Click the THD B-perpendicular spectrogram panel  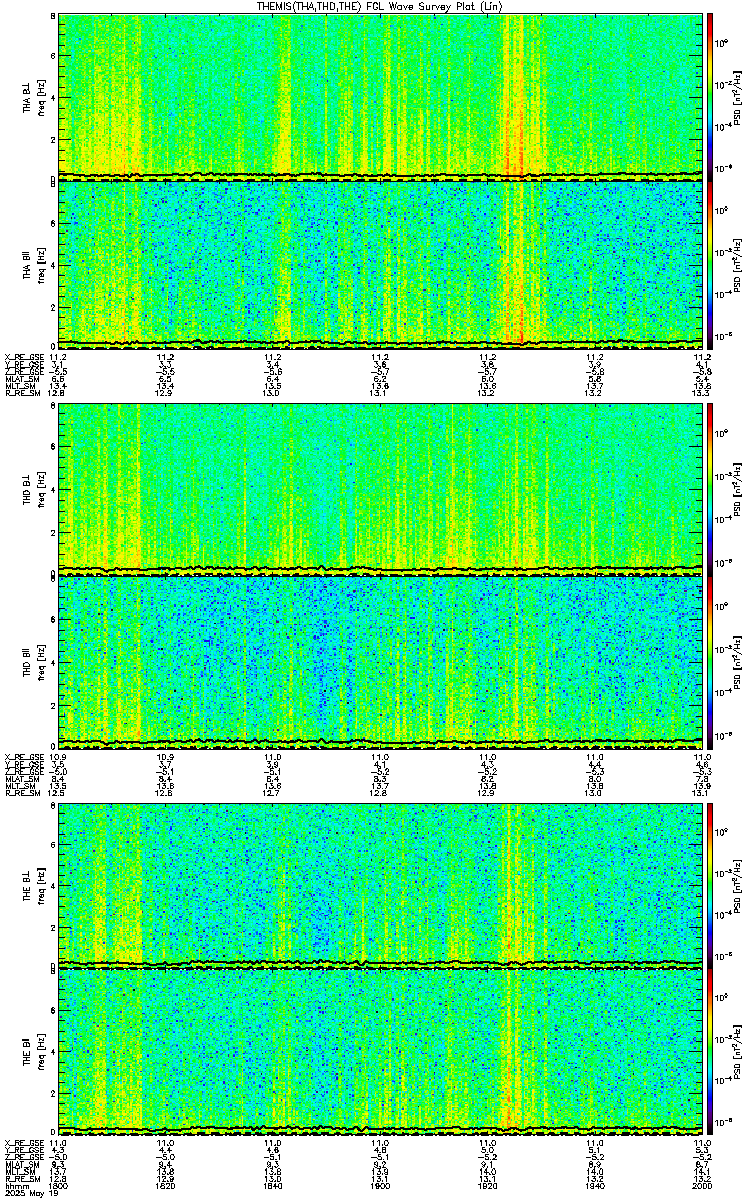[x=382, y=489]
